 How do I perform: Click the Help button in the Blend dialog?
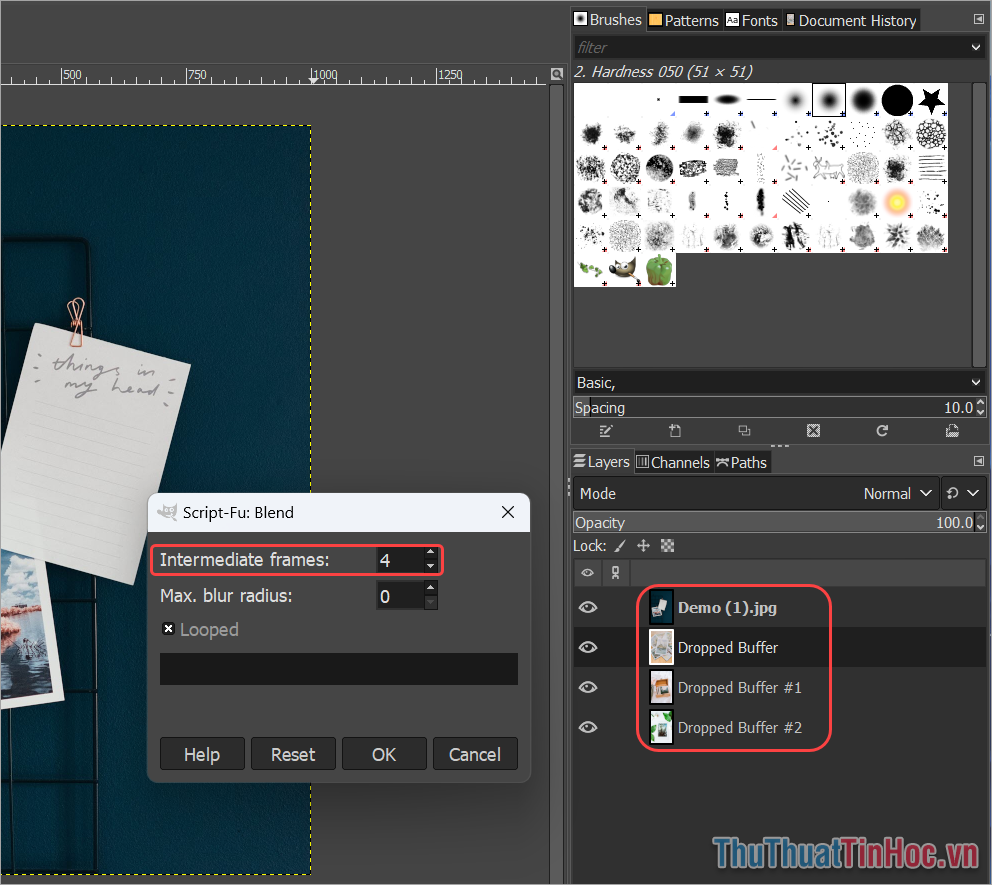(202, 754)
